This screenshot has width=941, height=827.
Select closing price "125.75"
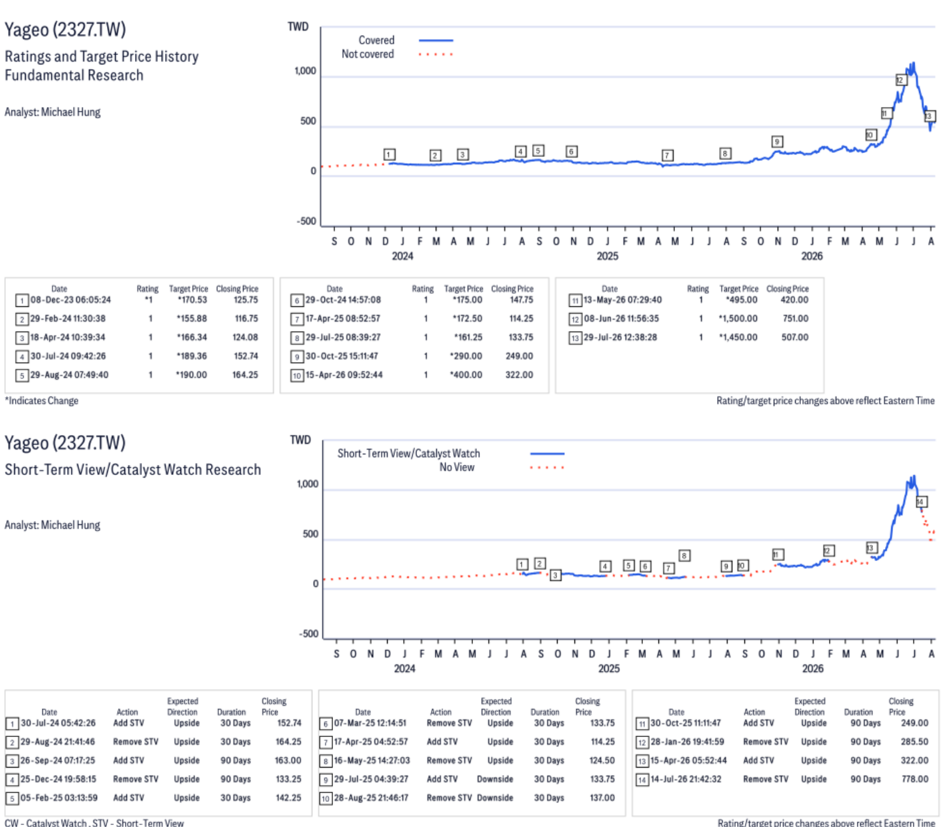(246, 300)
